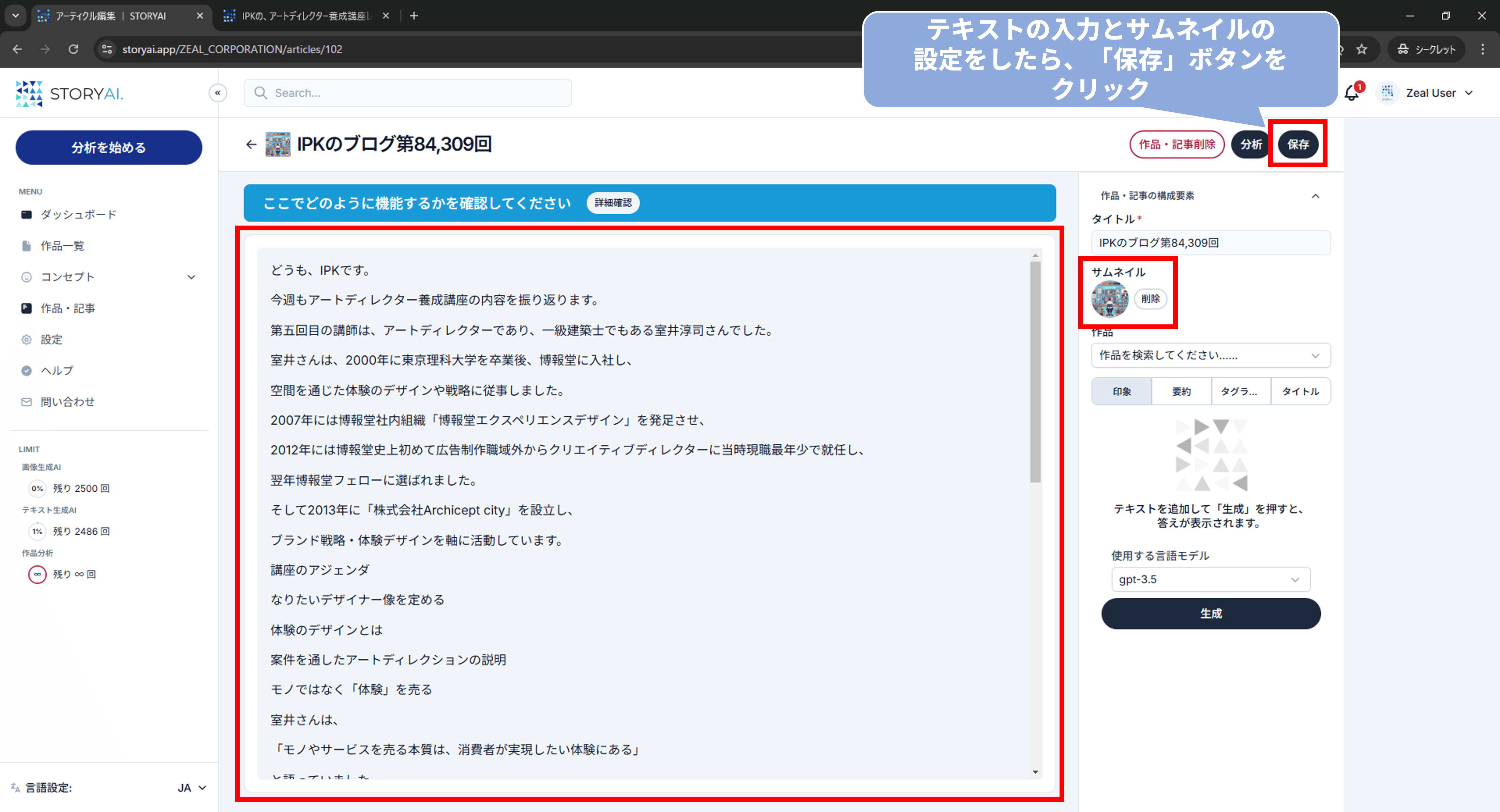Click the document icon beside 作品一覧
This screenshot has width=1500, height=812.
tap(26, 246)
